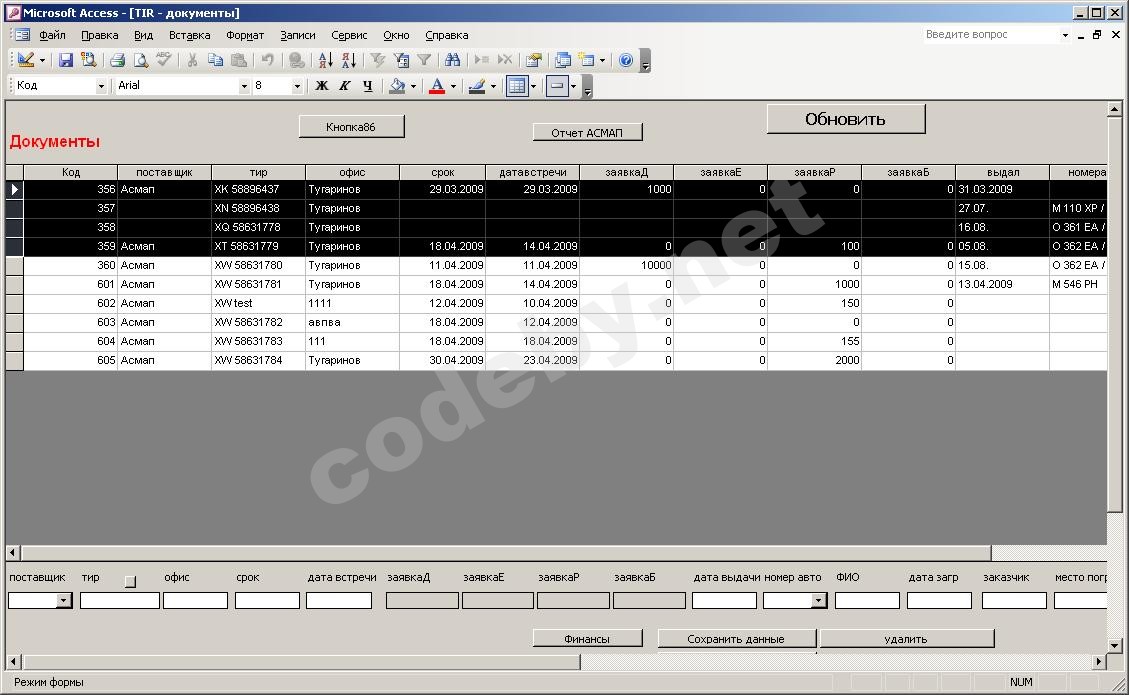Screen dimensions: 1129x695
Task: Click cell XW 58631781 in тир column
Action: (258, 284)
